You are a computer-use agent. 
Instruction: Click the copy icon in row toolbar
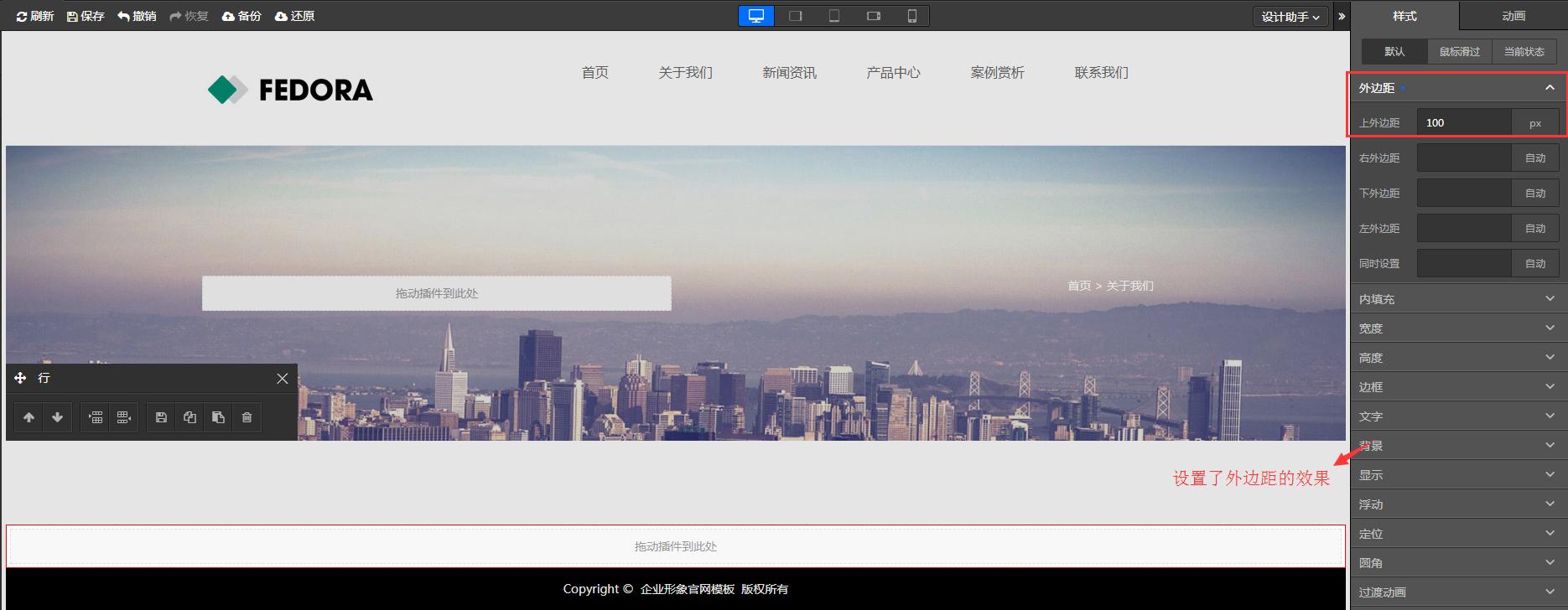(190, 417)
